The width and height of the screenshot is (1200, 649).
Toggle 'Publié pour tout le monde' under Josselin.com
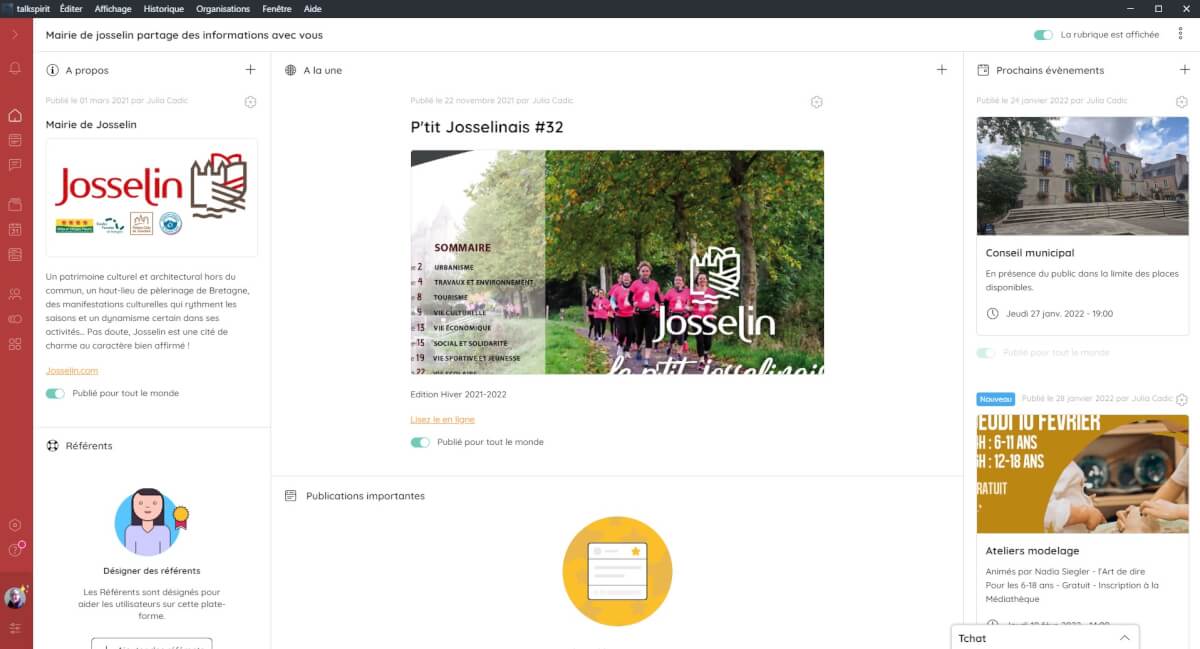pos(56,394)
